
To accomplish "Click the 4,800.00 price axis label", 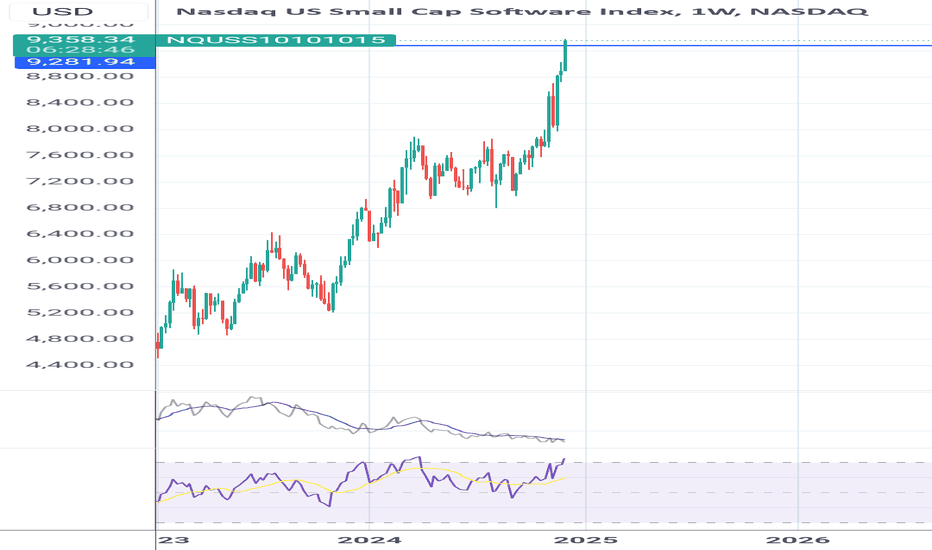I will coord(80,338).
